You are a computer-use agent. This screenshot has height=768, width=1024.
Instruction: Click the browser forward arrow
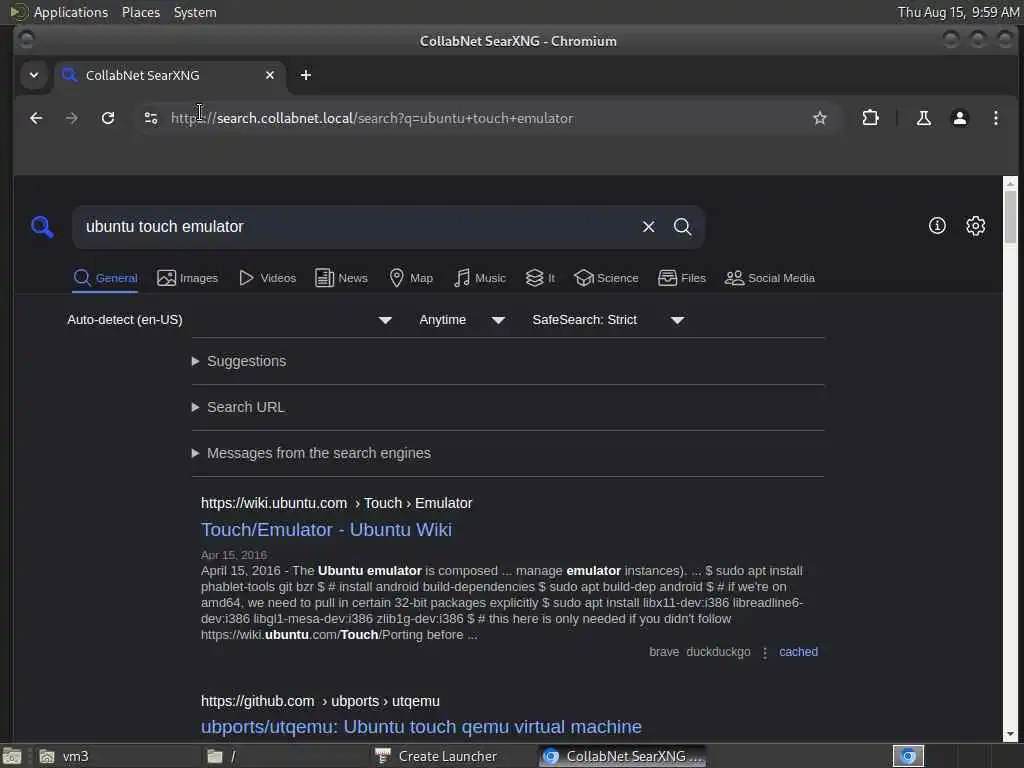click(72, 118)
